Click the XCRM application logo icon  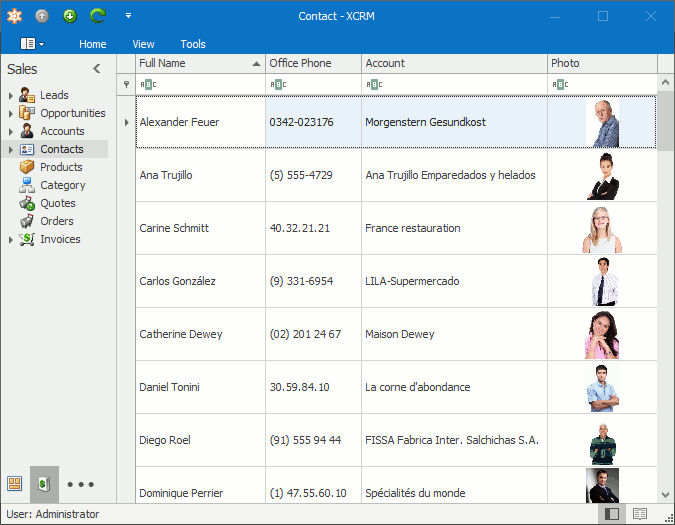(x=14, y=16)
